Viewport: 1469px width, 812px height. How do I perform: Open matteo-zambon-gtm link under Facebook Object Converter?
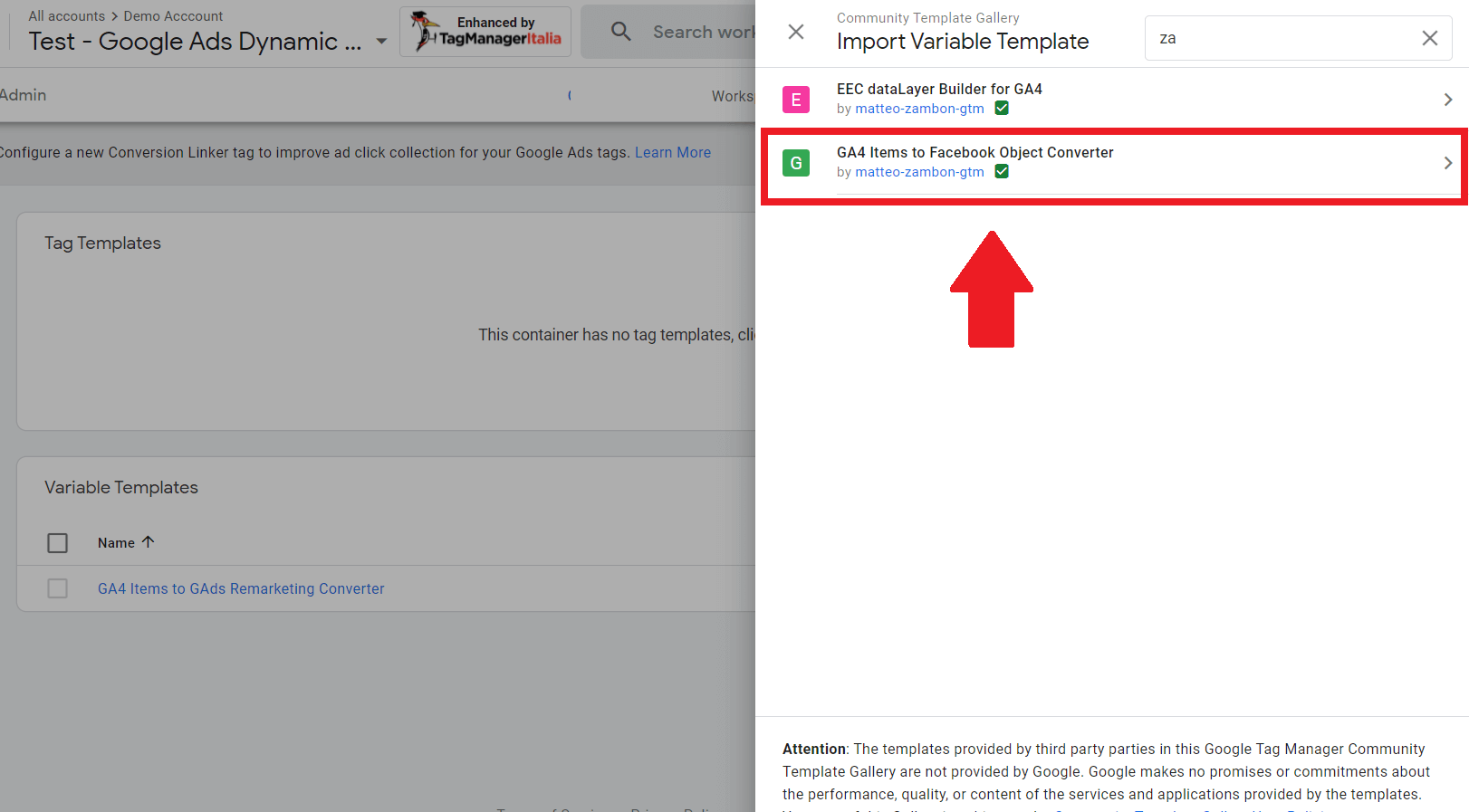point(919,172)
